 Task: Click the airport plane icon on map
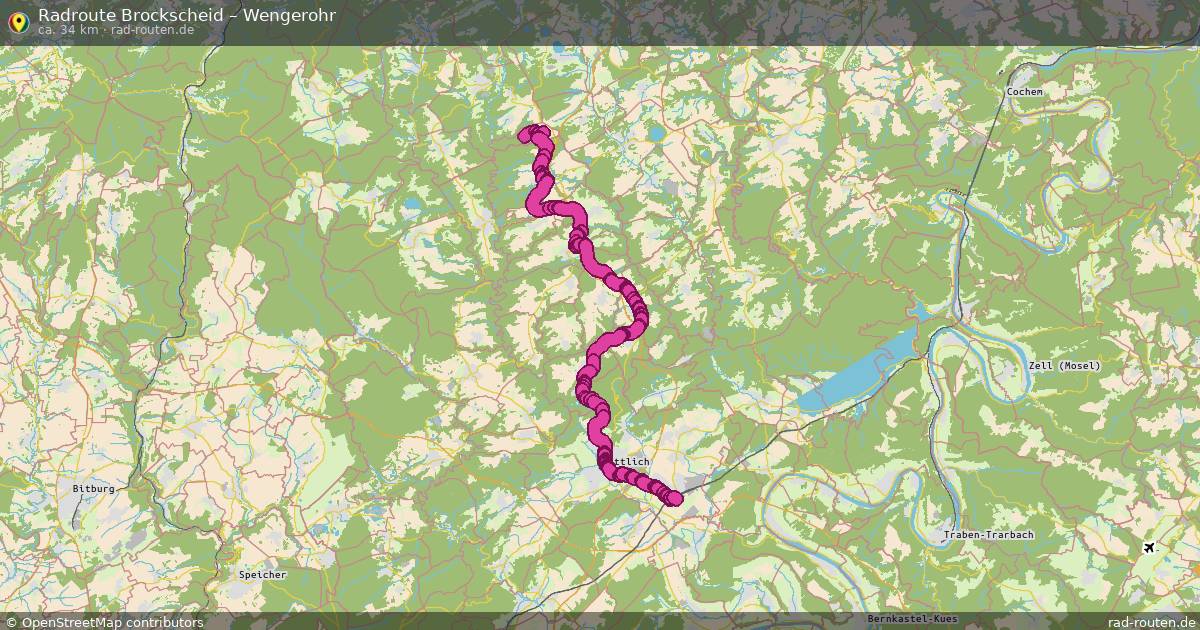(1148, 547)
